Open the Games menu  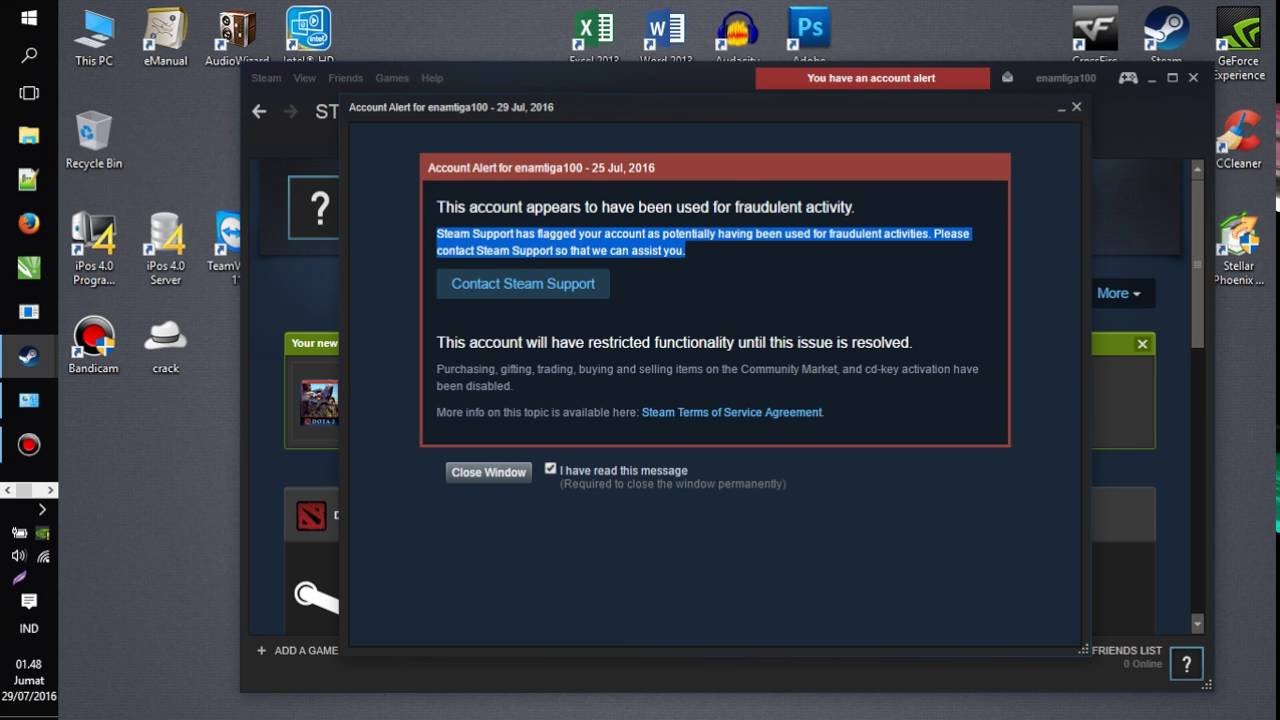tap(392, 78)
